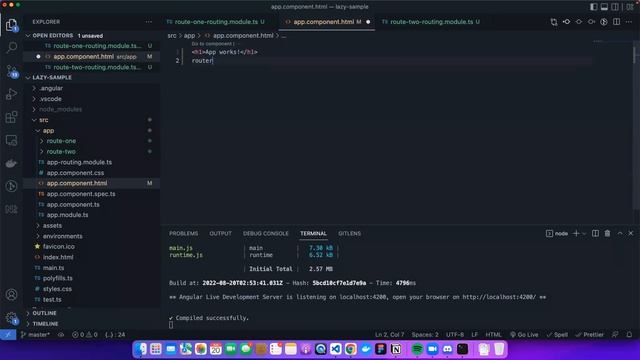
Task: Change HTML language mode
Action: pos(493,334)
